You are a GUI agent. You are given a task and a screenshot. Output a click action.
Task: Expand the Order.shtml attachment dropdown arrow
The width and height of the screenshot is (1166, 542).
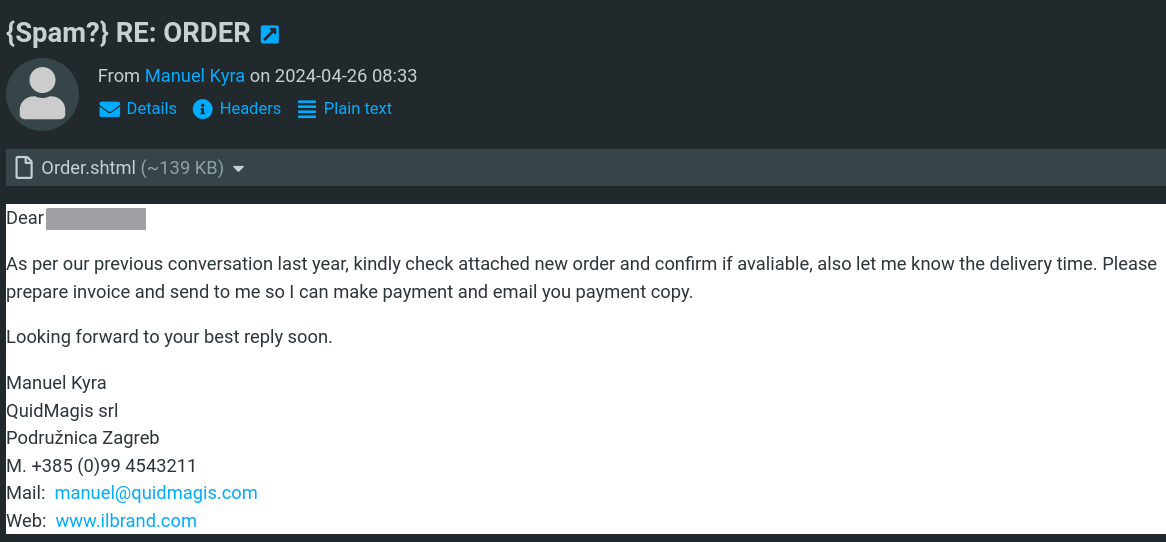click(x=239, y=170)
